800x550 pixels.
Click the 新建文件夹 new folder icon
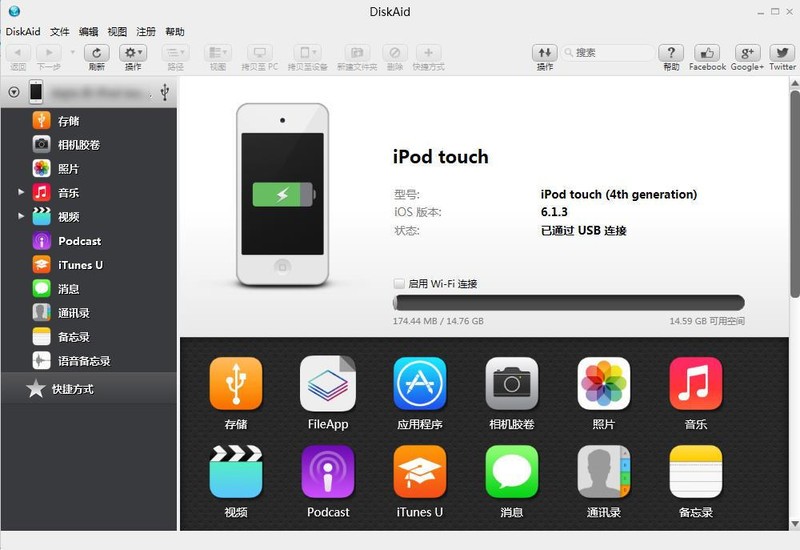click(357, 53)
